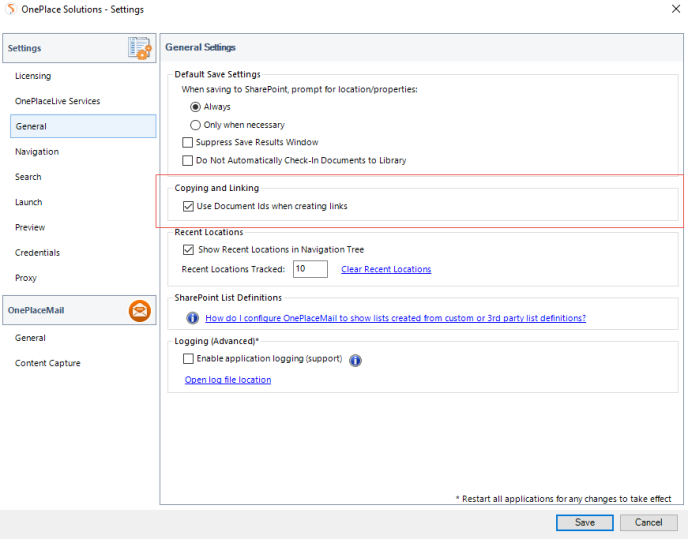
Task: Toggle Show Recent Locations in Navigation Tree
Action: point(188,249)
